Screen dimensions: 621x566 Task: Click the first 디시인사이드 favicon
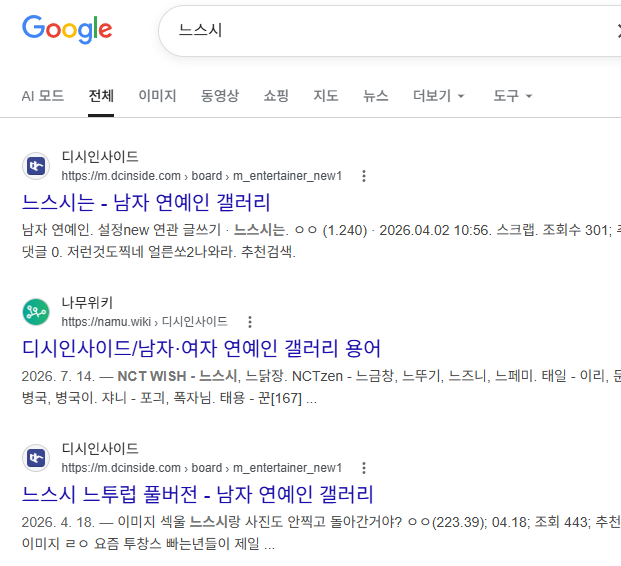point(36,166)
